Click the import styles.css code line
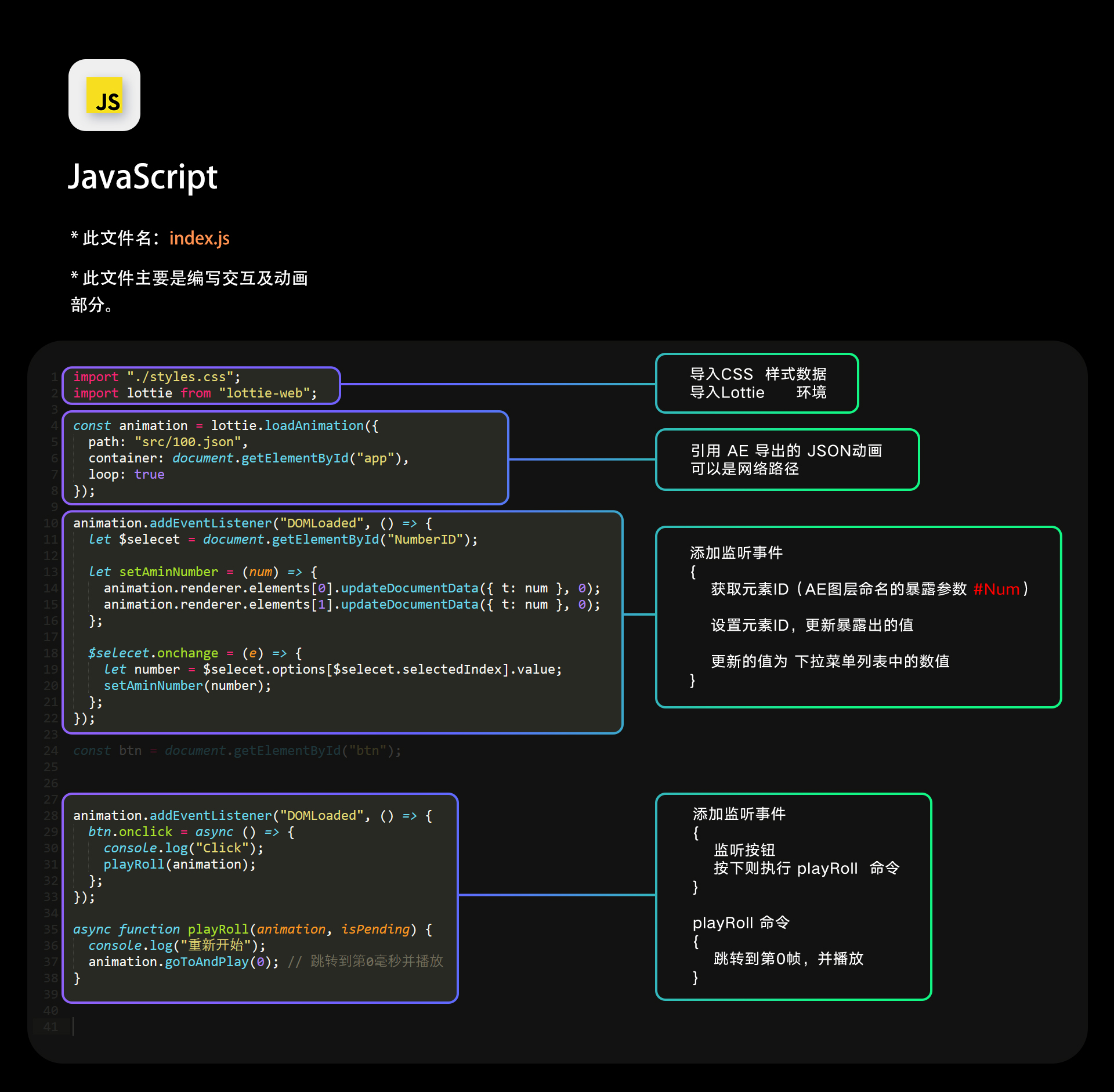 [157, 377]
